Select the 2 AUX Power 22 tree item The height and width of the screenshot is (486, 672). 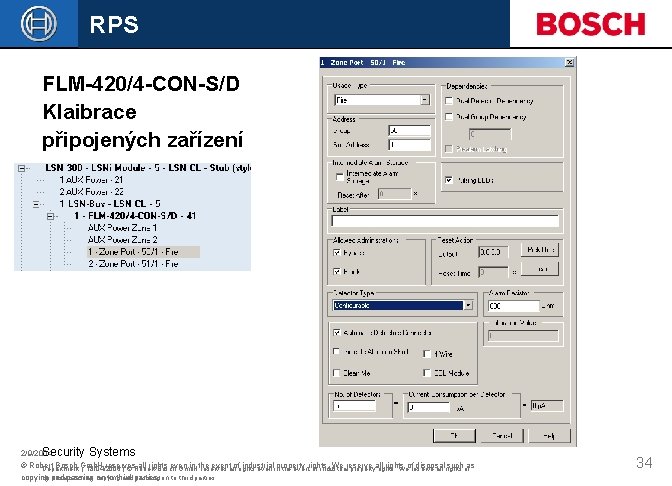coord(91,192)
